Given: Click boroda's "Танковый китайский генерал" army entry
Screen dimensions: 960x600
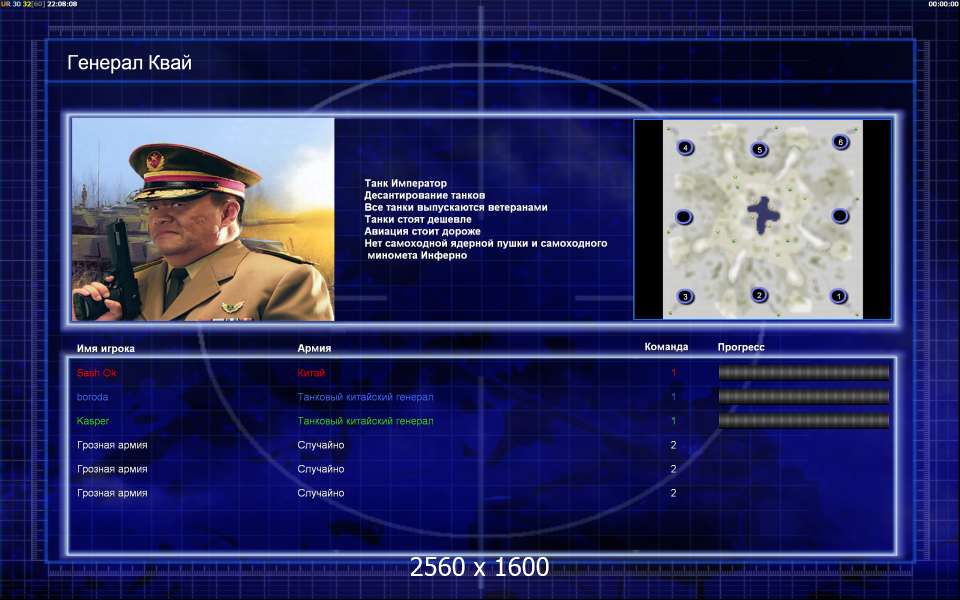Looking at the screenshot, I should point(366,397).
